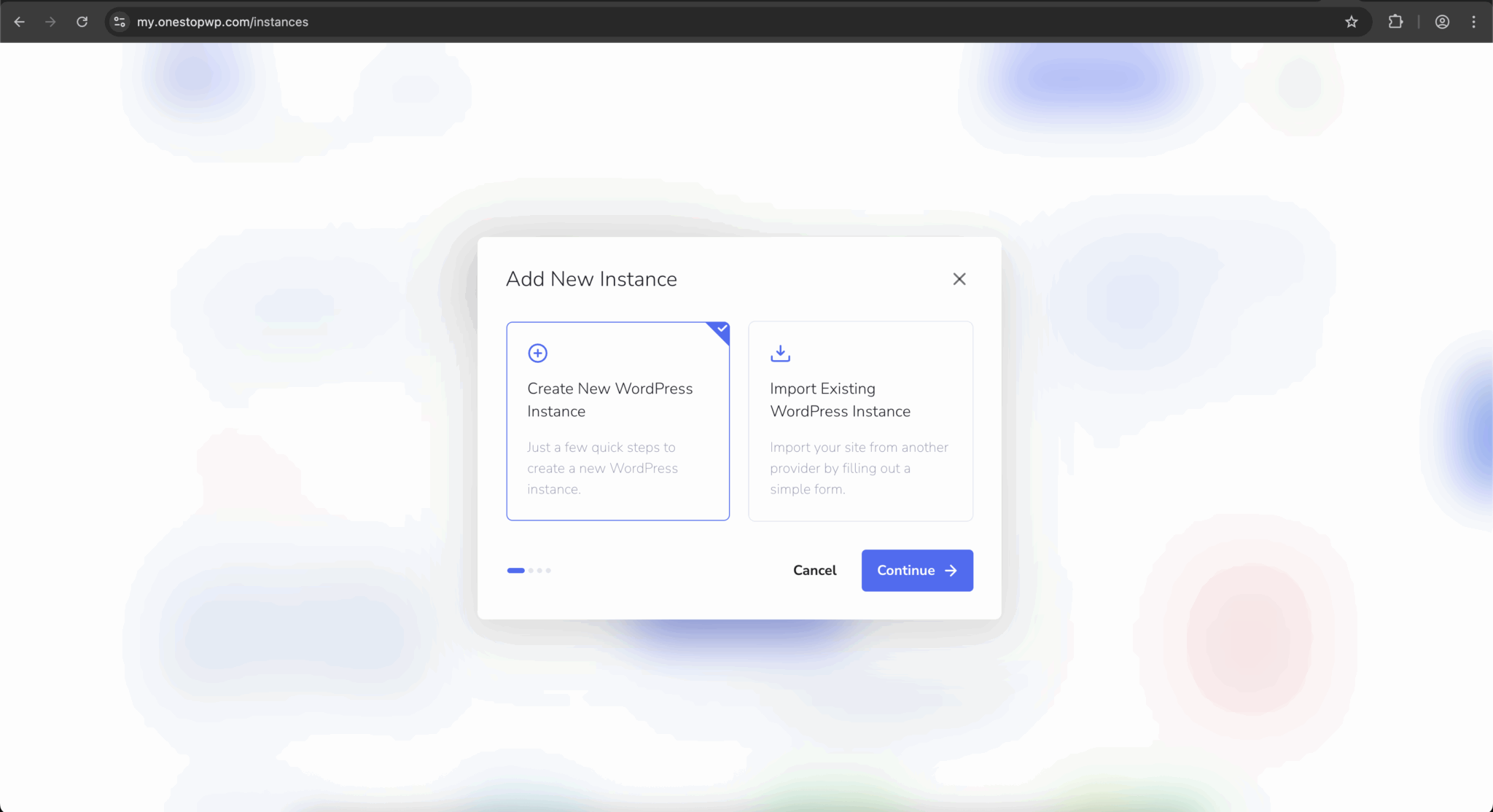Click the plus-circle icon on Create New card
Image resolution: width=1493 pixels, height=812 pixels.
537,353
